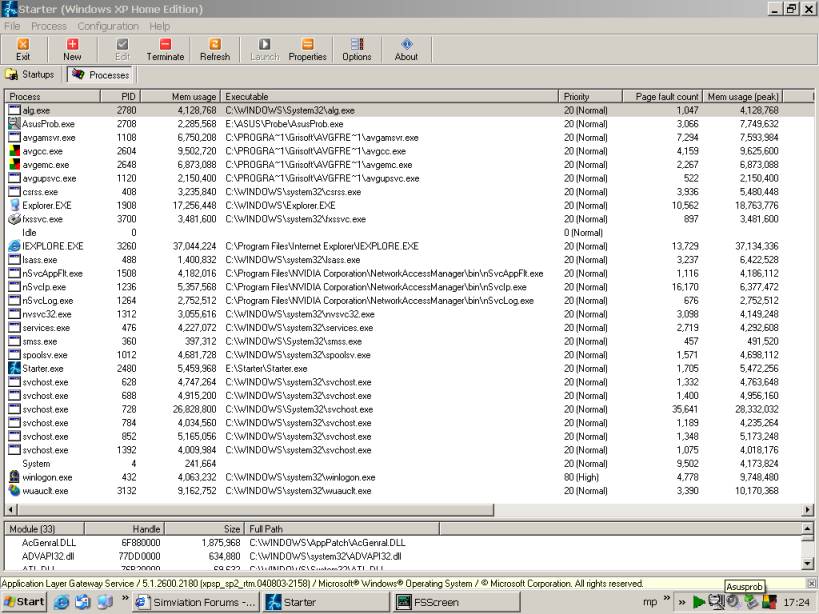The width and height of the screenshot is (819, 614).
Task: Switch to the Startups tab
Action: coord(31,75)
